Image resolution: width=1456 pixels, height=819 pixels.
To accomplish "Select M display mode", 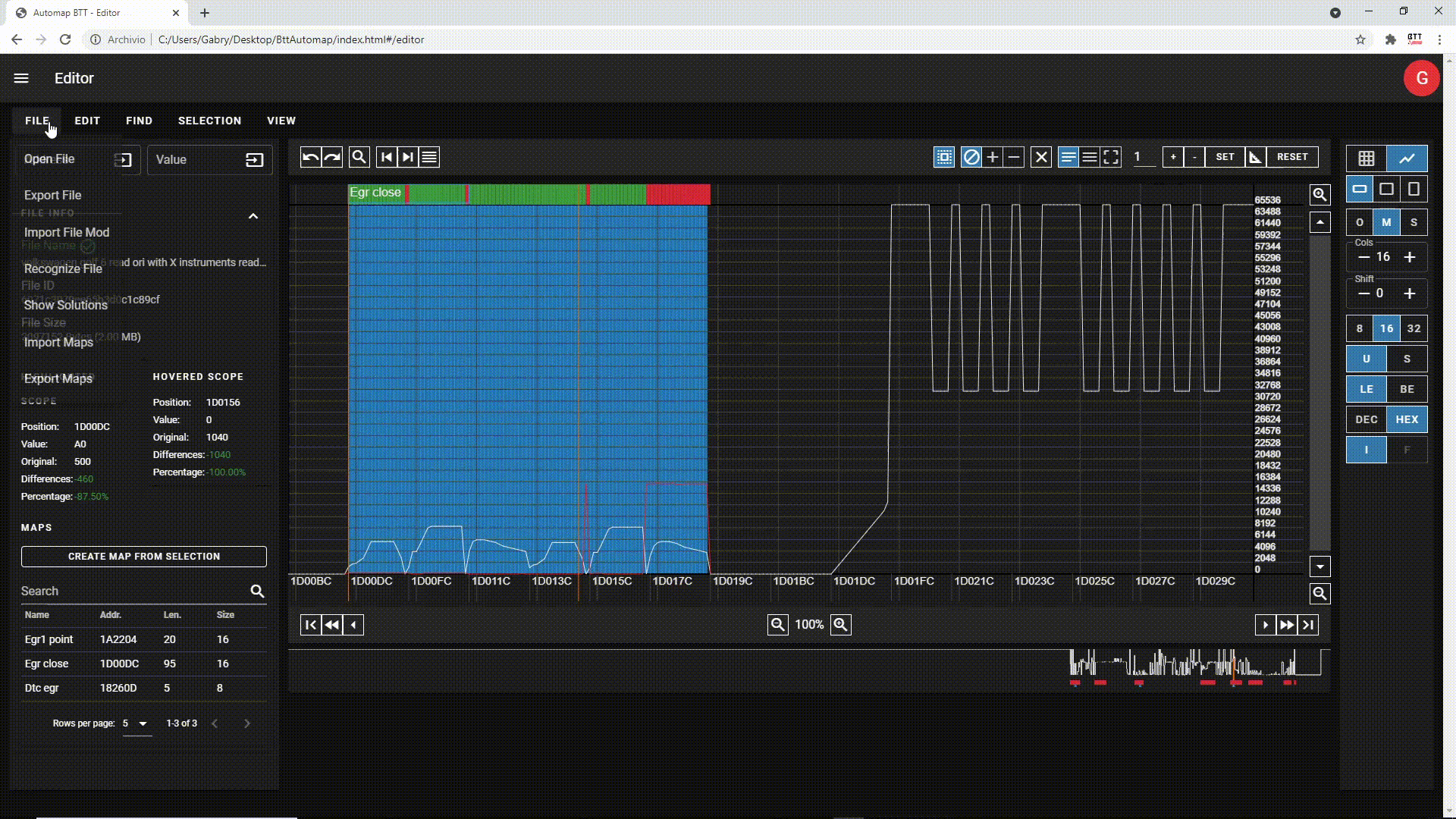I will tap(1387, 222).
